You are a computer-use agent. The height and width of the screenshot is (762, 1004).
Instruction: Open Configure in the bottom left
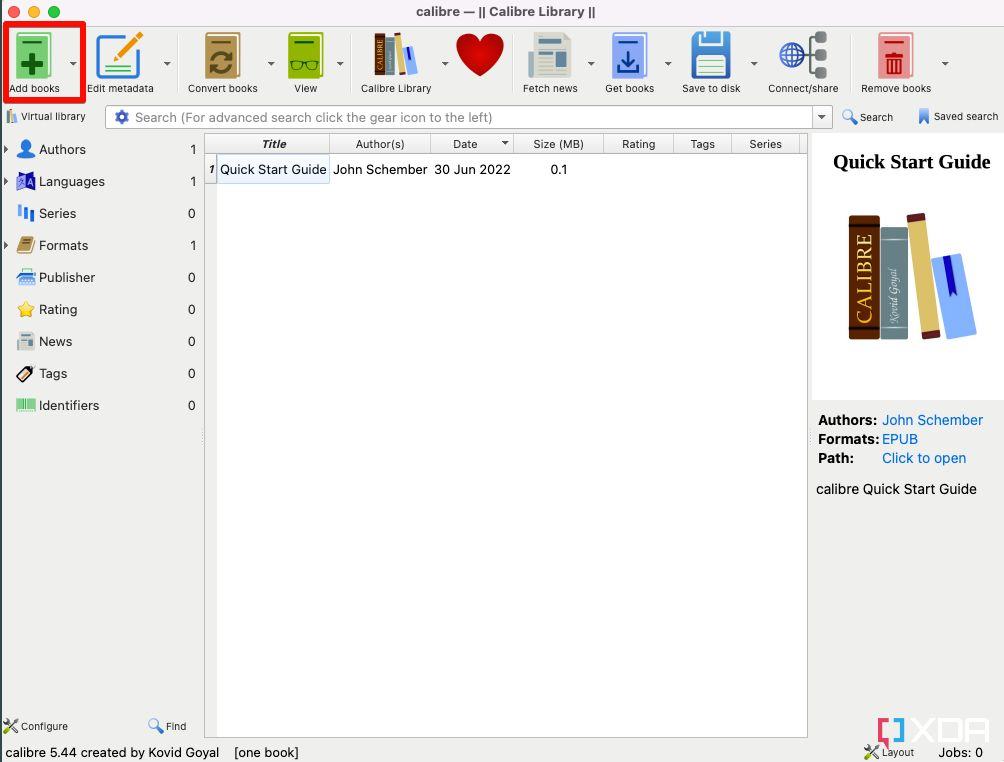point(36,726)
